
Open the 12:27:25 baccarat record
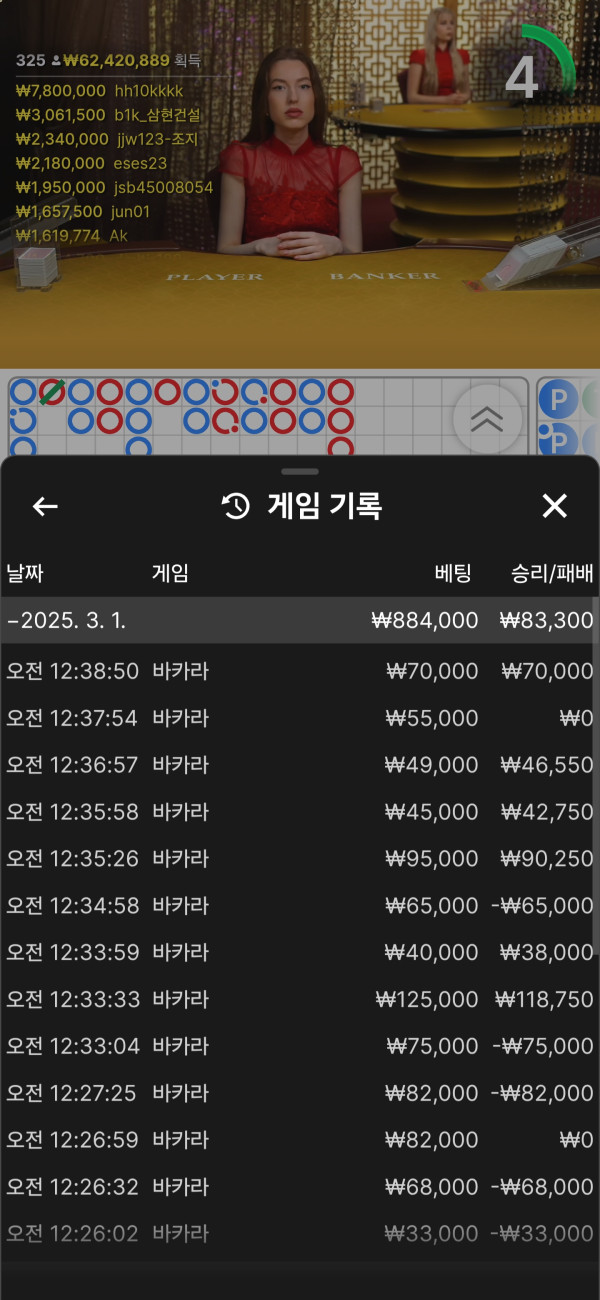[x=298, y=1093]
